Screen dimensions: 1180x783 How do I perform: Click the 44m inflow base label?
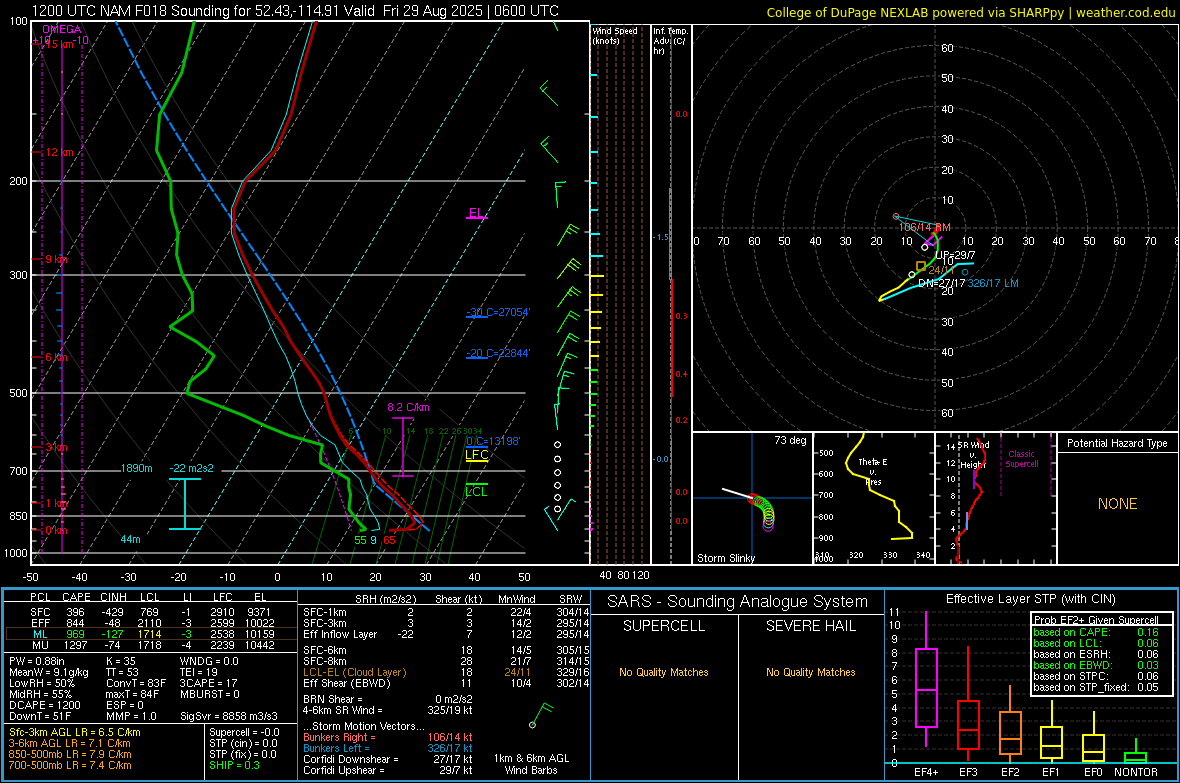point(130,539)
